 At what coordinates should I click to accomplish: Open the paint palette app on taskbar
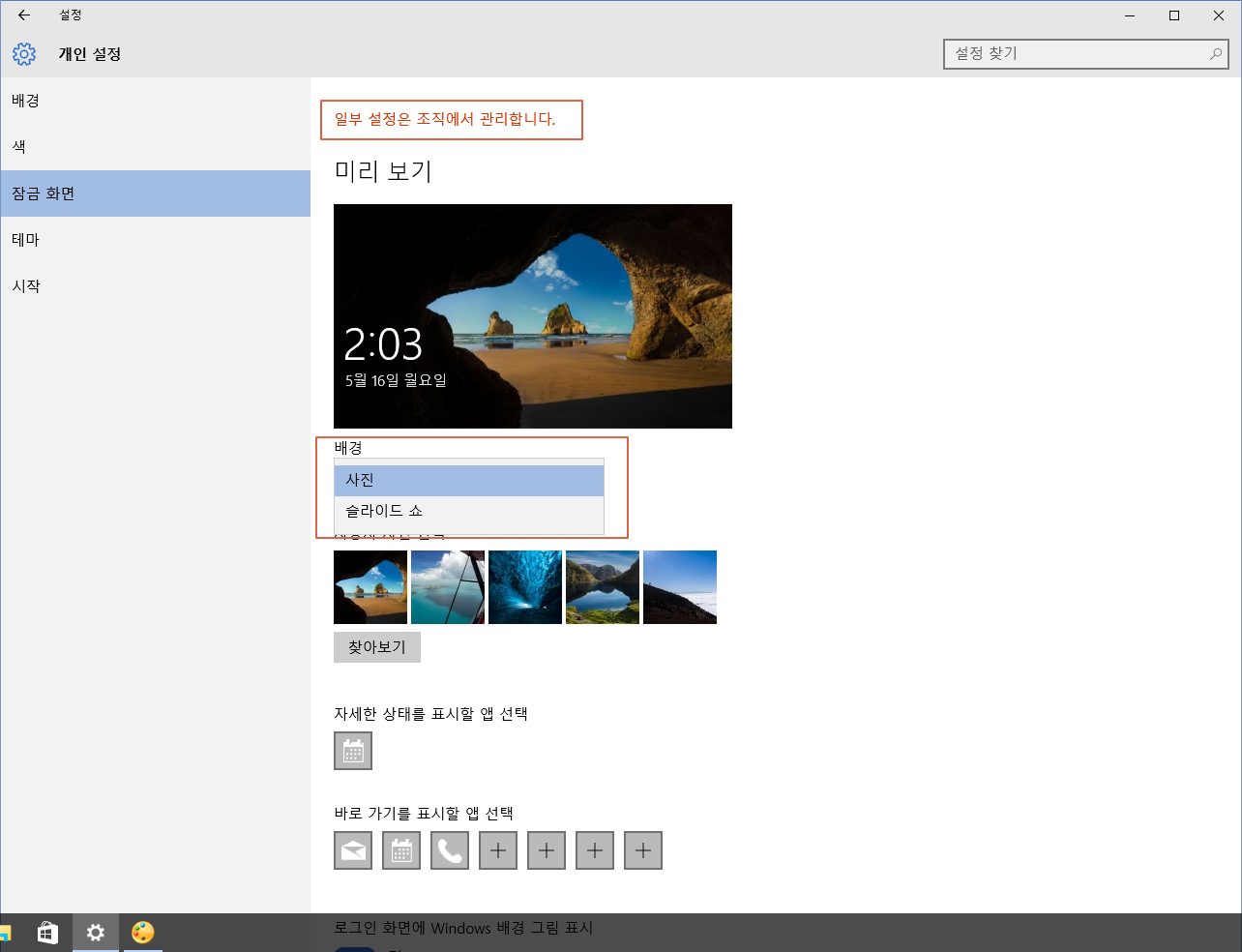pyautogui.click(x=143, y=933)
